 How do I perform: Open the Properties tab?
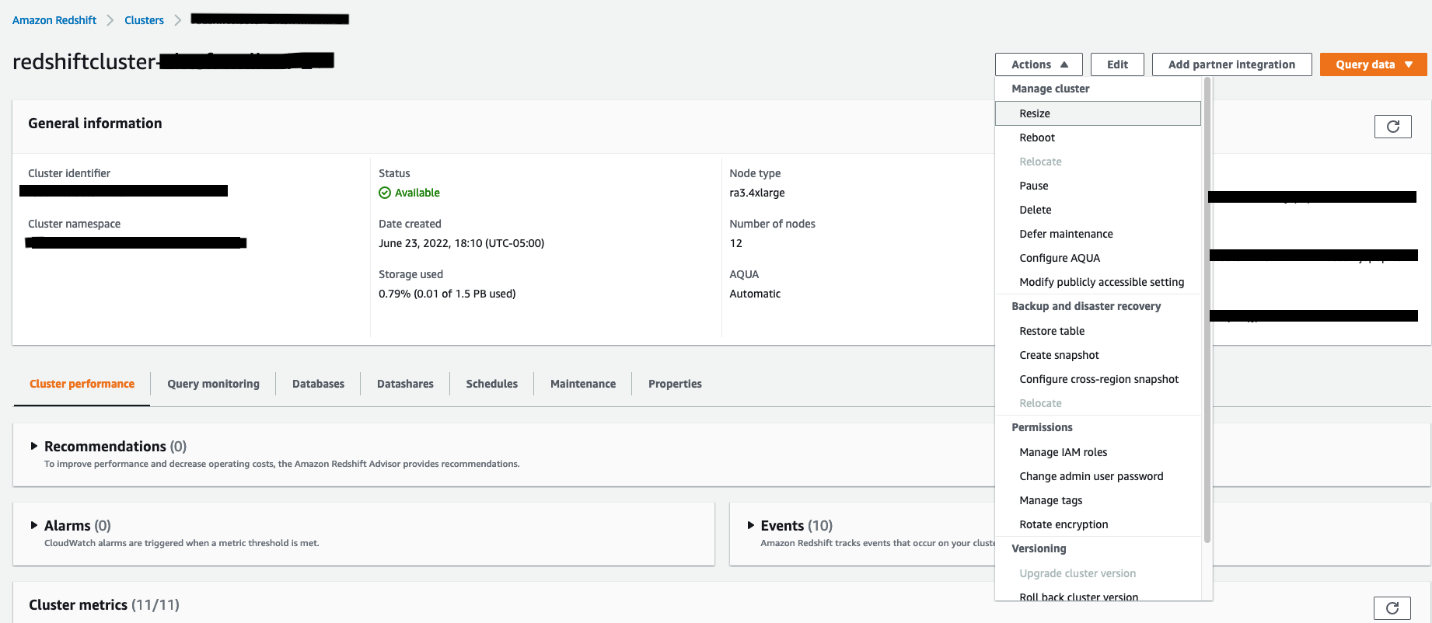click(x=675, y=384)
